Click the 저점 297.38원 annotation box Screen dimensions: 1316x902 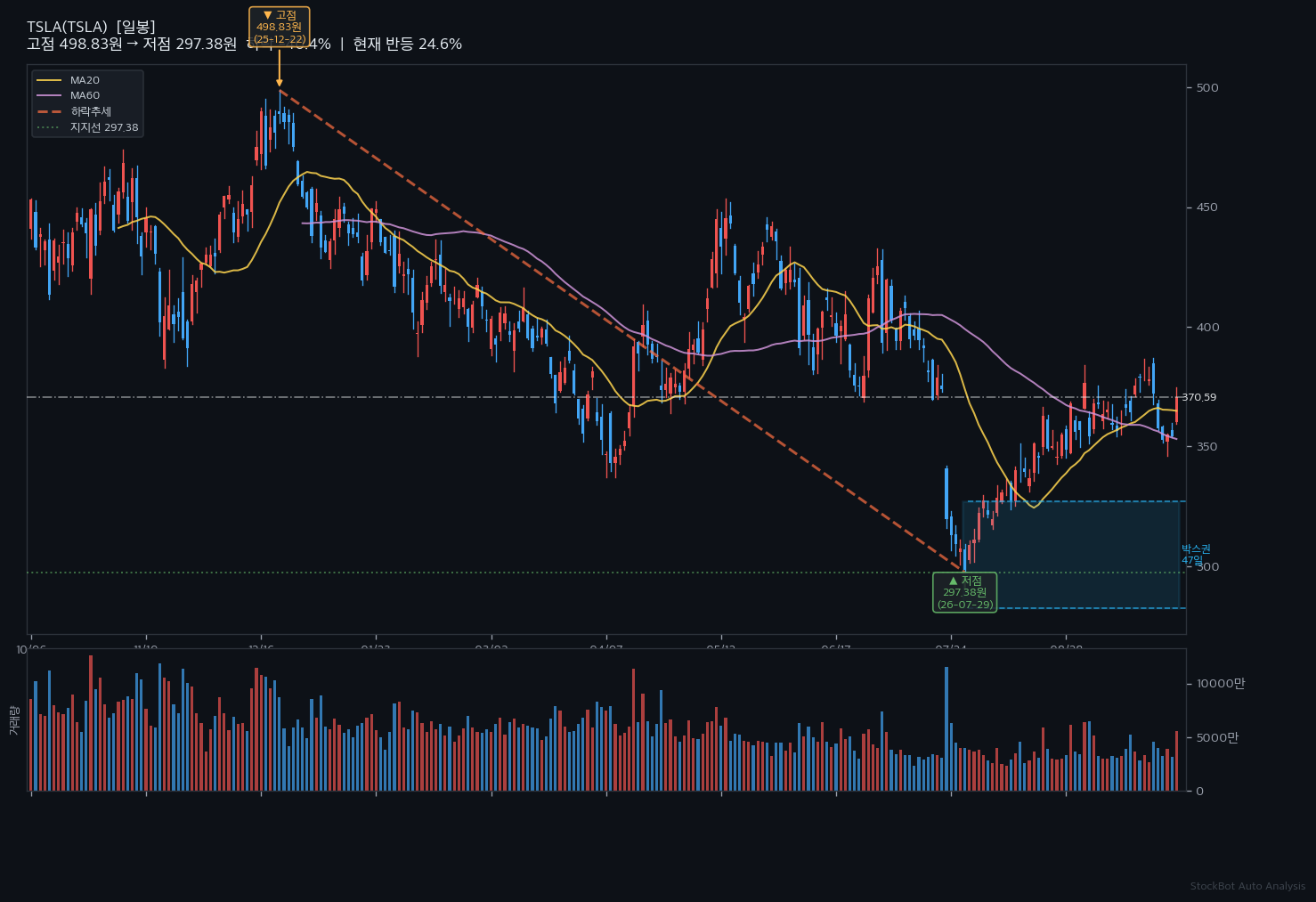[x=965, y=592]
